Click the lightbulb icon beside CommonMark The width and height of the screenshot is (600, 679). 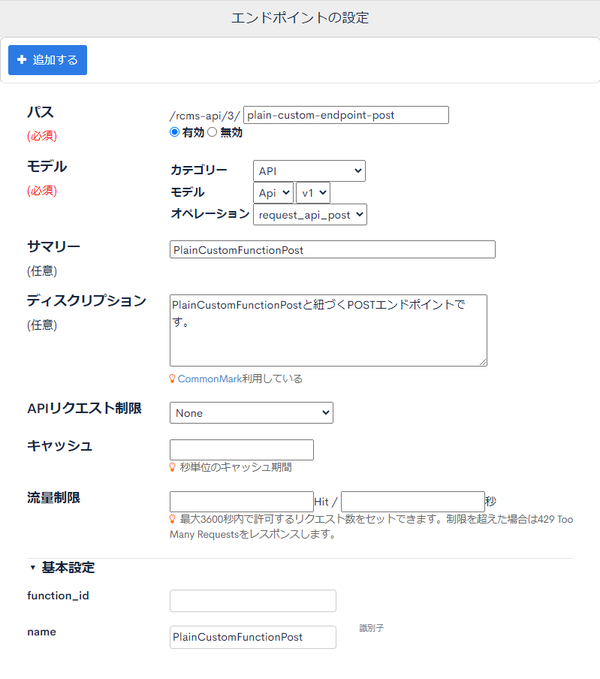[172, 379]
